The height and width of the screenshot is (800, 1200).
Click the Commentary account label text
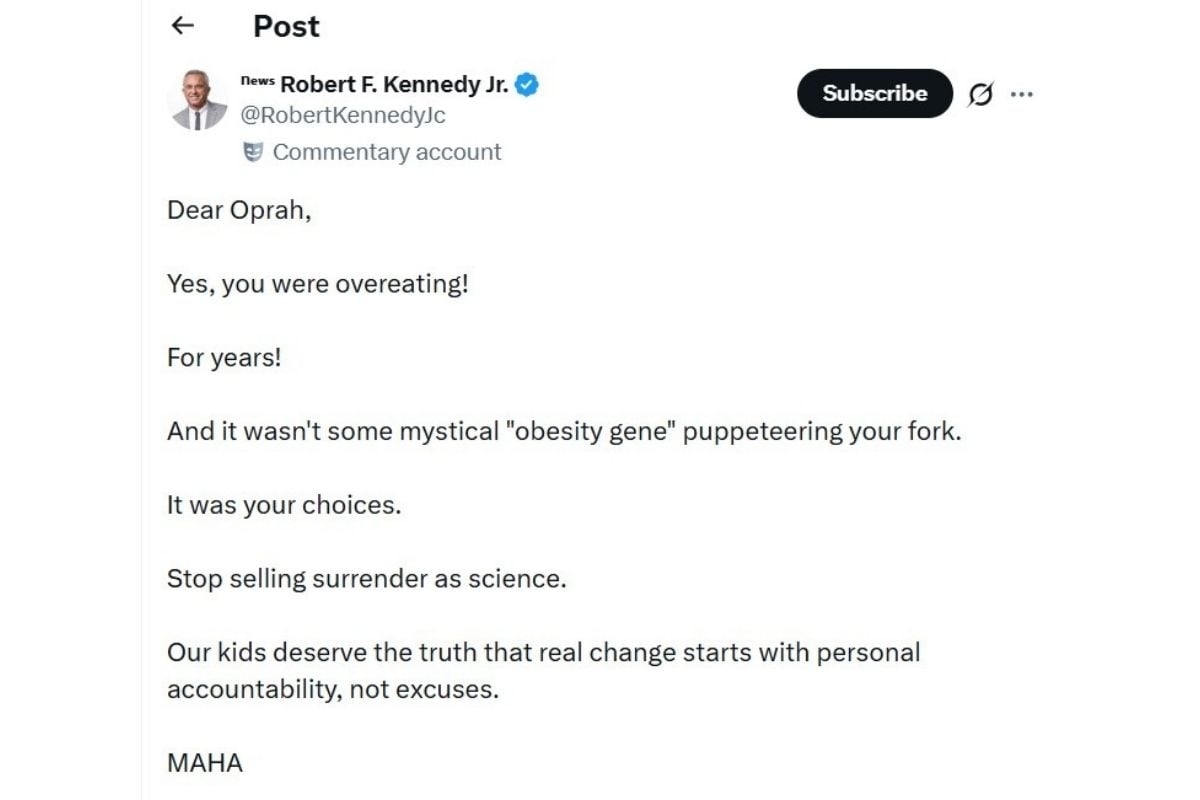[x=387, y=152]
